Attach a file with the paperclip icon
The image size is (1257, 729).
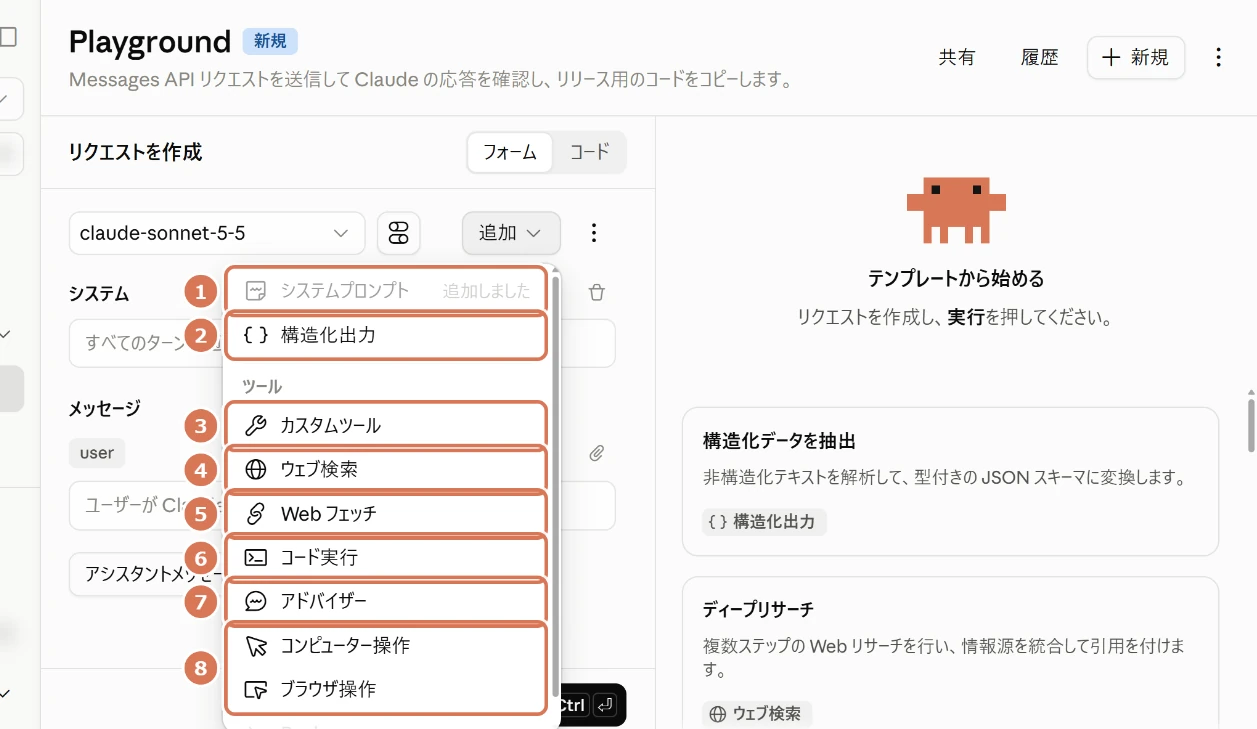pyautogui.click(x=596, y=453)
